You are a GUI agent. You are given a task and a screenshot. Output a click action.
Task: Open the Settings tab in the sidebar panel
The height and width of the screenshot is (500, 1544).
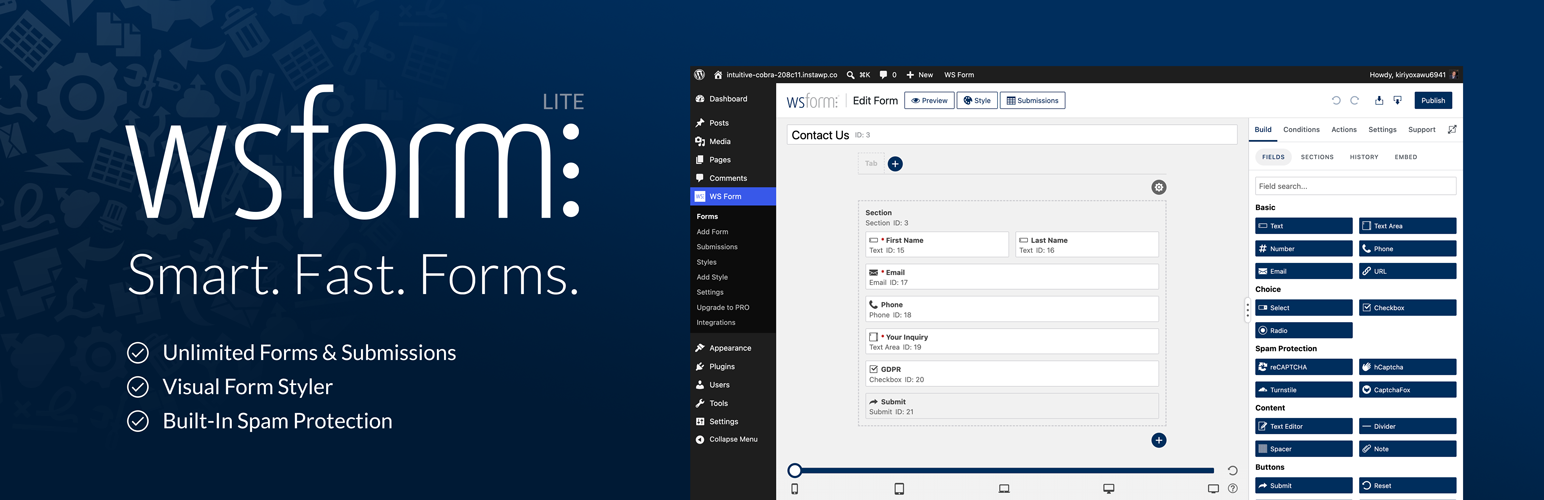click(1382, 129)
